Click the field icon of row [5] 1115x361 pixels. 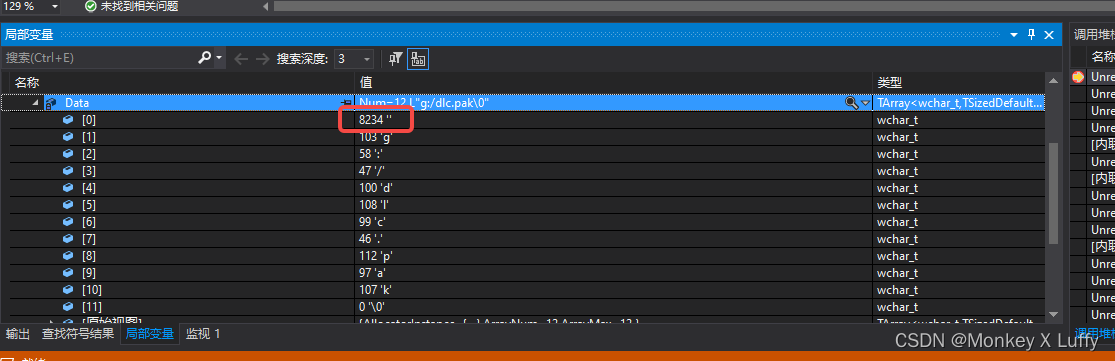(x=68, y=205)
